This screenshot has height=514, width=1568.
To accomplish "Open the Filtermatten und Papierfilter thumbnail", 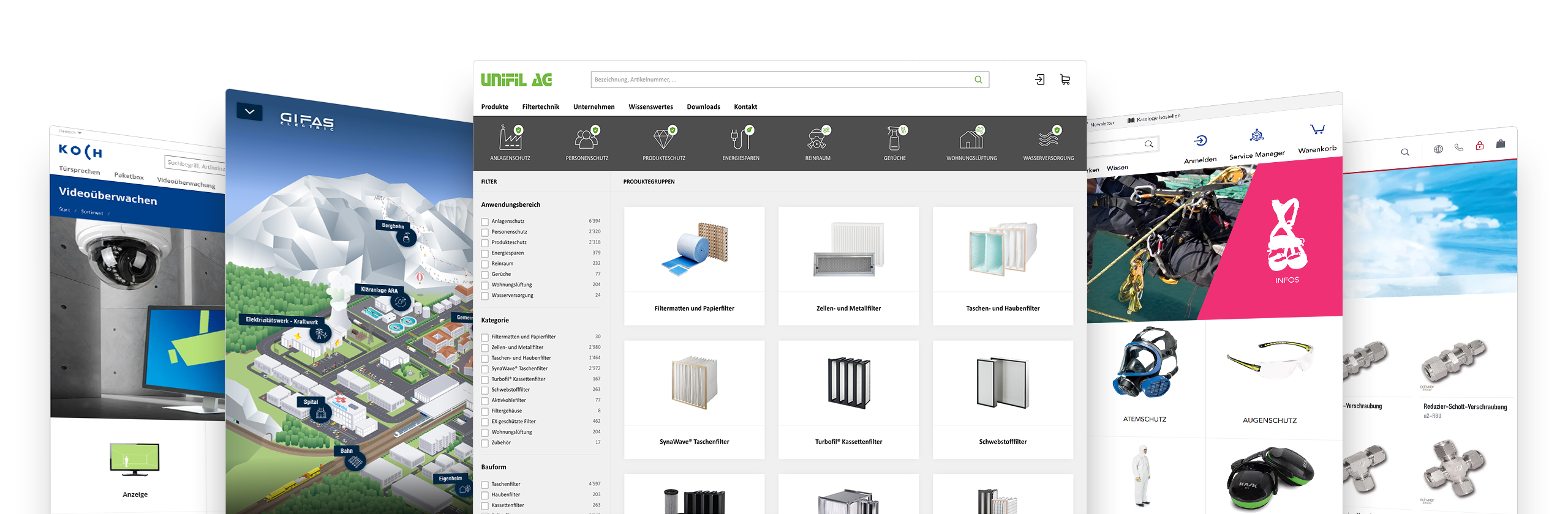I will coord(695,249).
